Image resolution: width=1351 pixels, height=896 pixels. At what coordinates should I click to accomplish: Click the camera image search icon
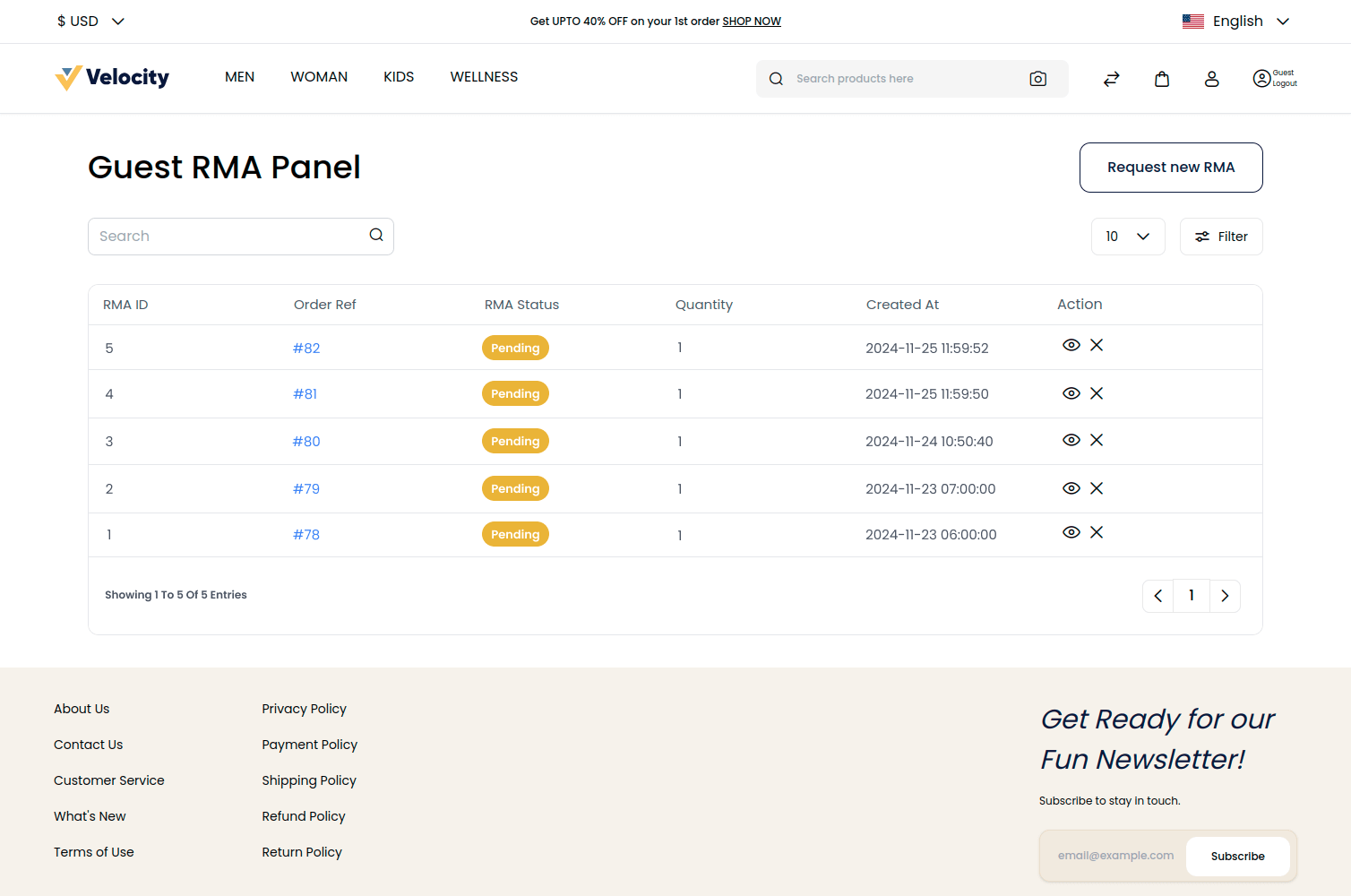click(x=1038, y=79)
